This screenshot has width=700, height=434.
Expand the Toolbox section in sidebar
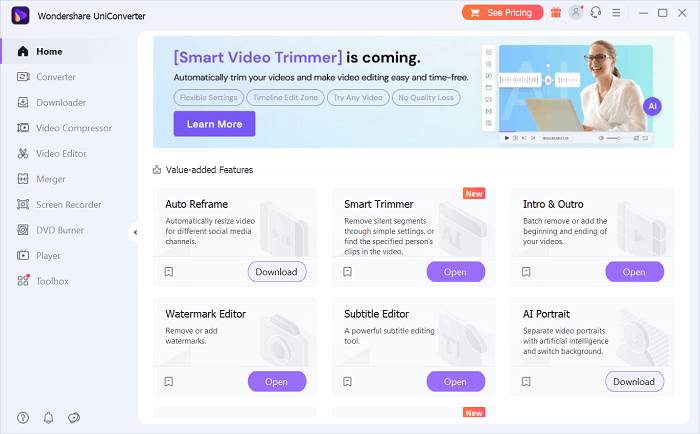(x=52, y=281)
